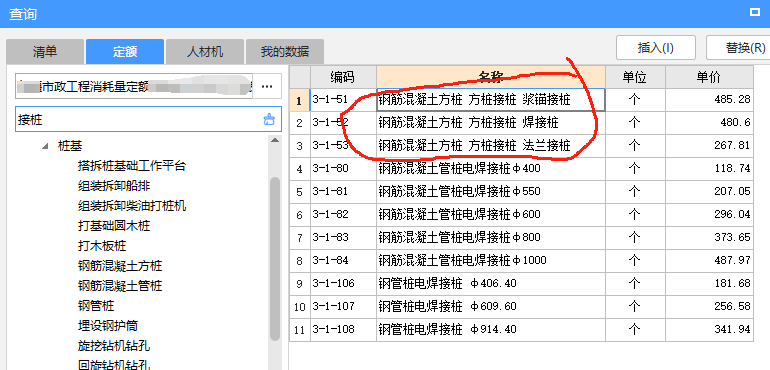Screen dimensions: 770x370
Task: Open the 我的数据 tab
Action: (x=285, y=52)
